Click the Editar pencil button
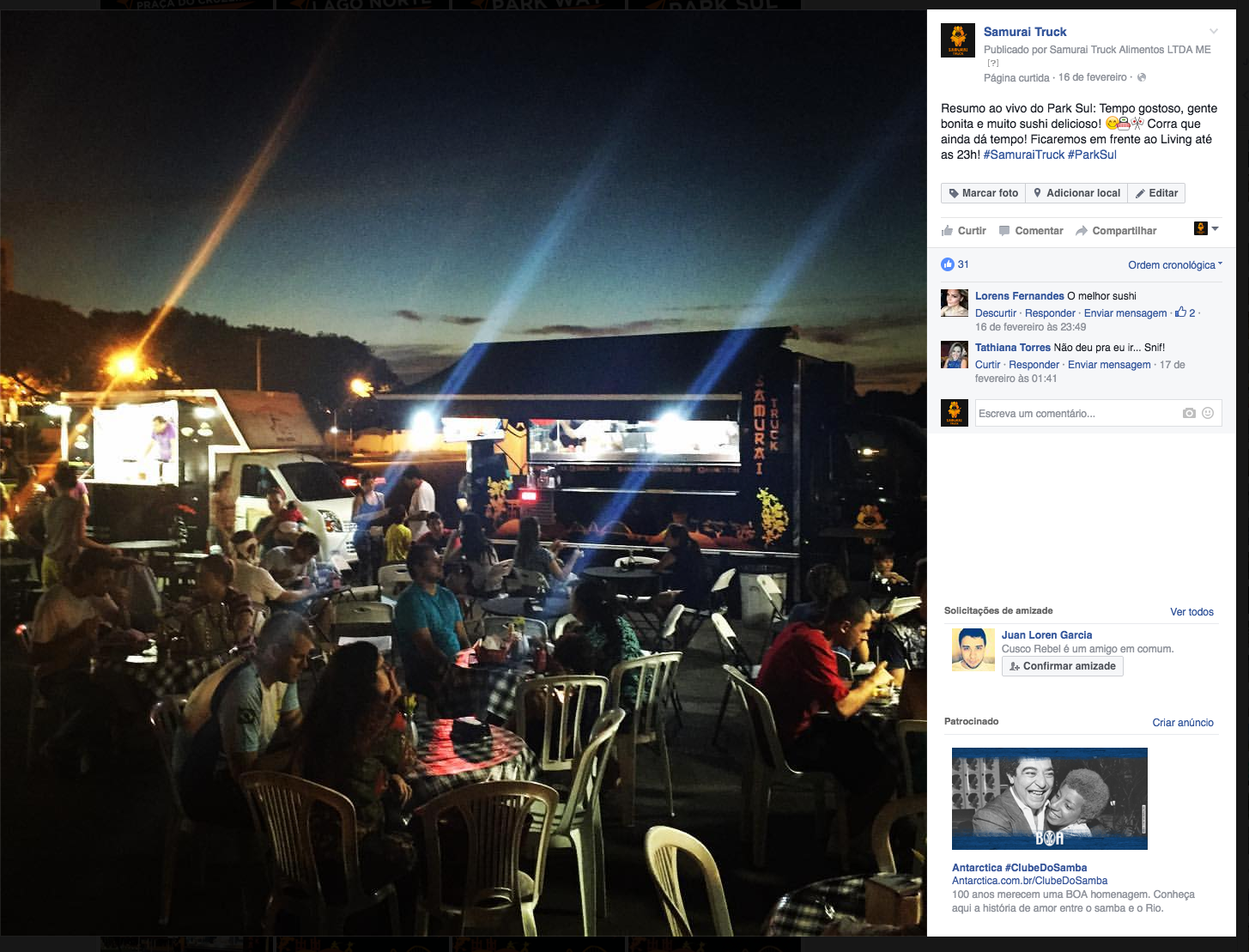 1156,193
